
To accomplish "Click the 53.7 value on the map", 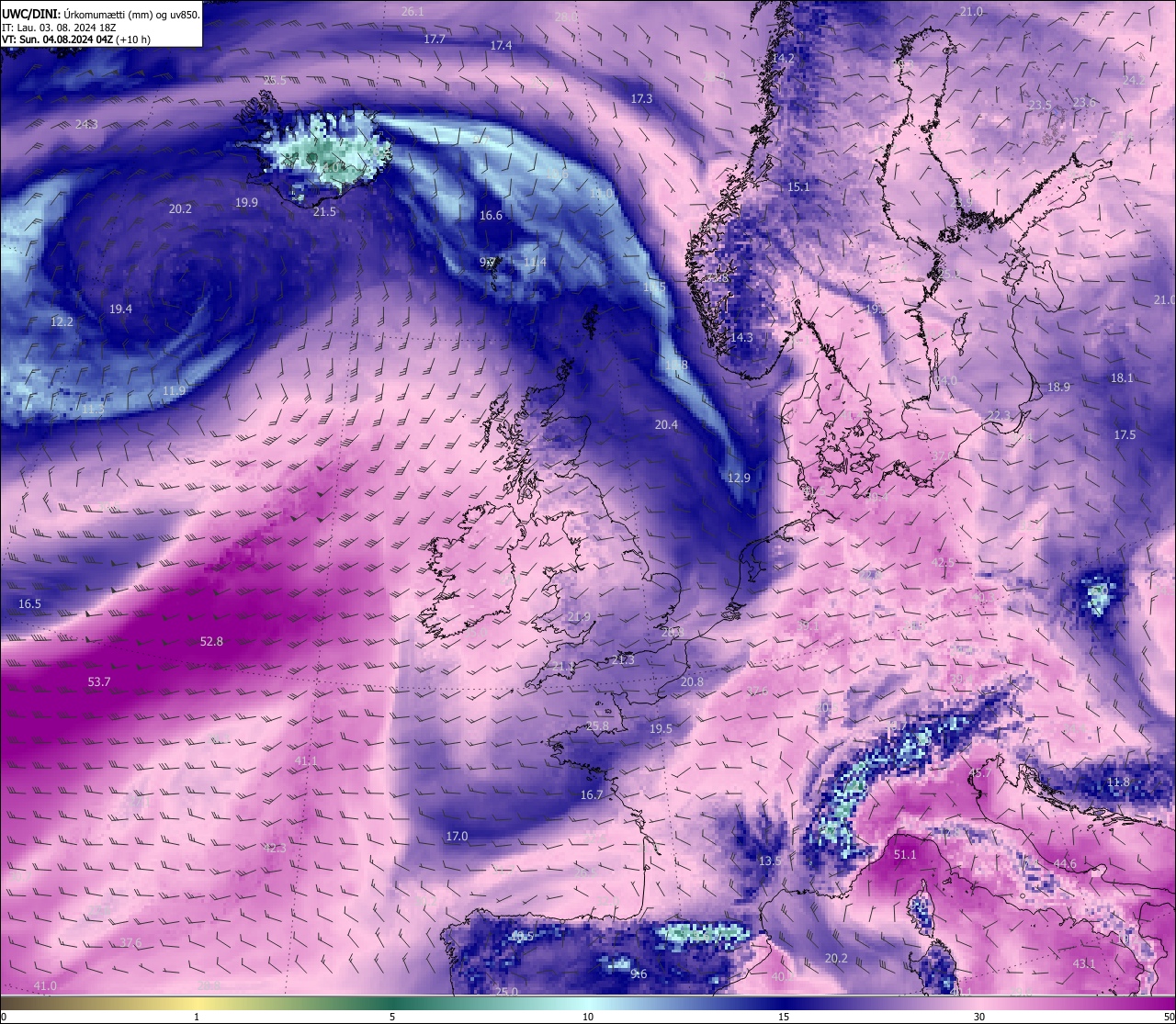I will (99, 681).
